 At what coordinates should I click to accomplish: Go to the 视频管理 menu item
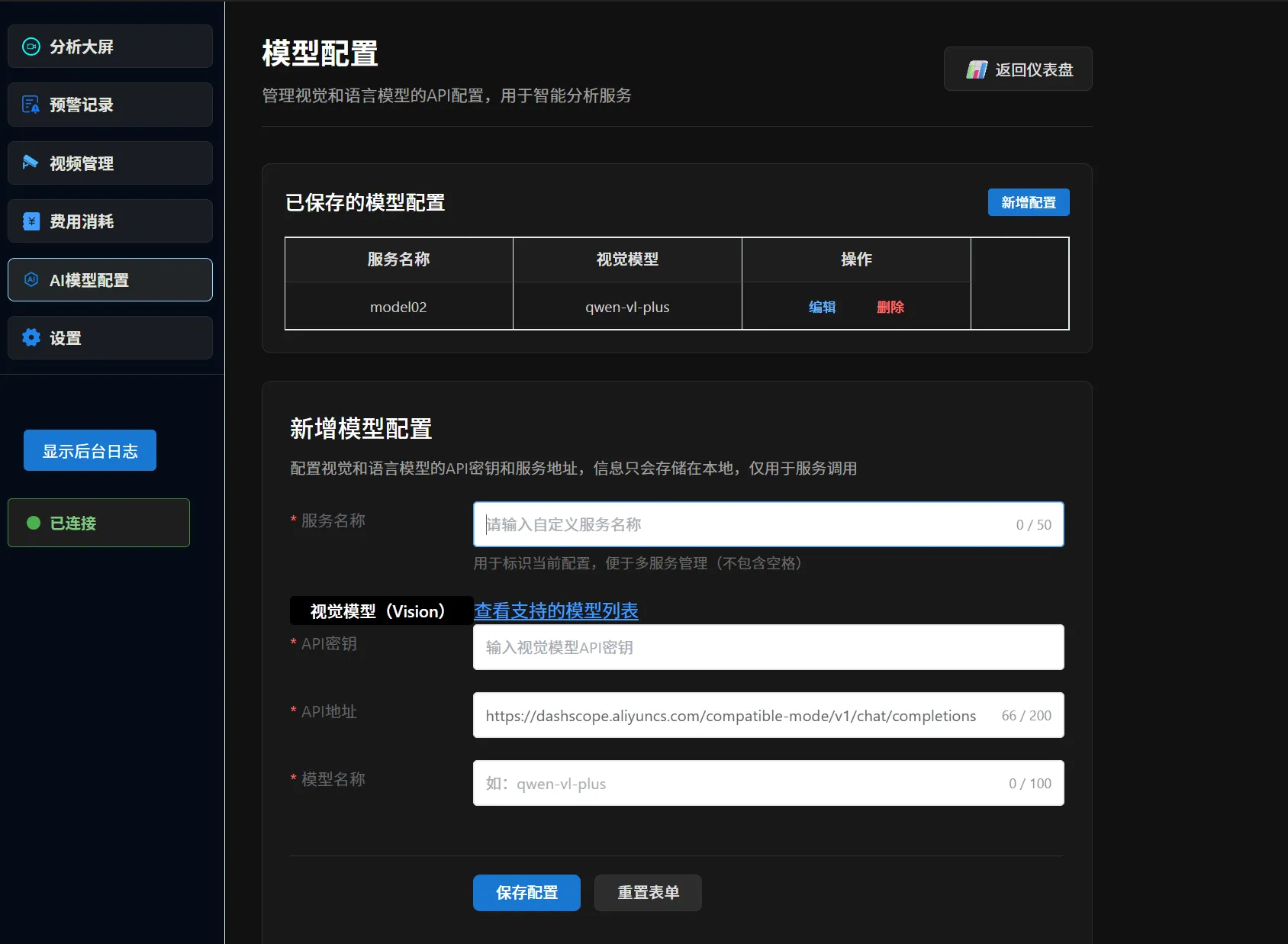(110, 163)
